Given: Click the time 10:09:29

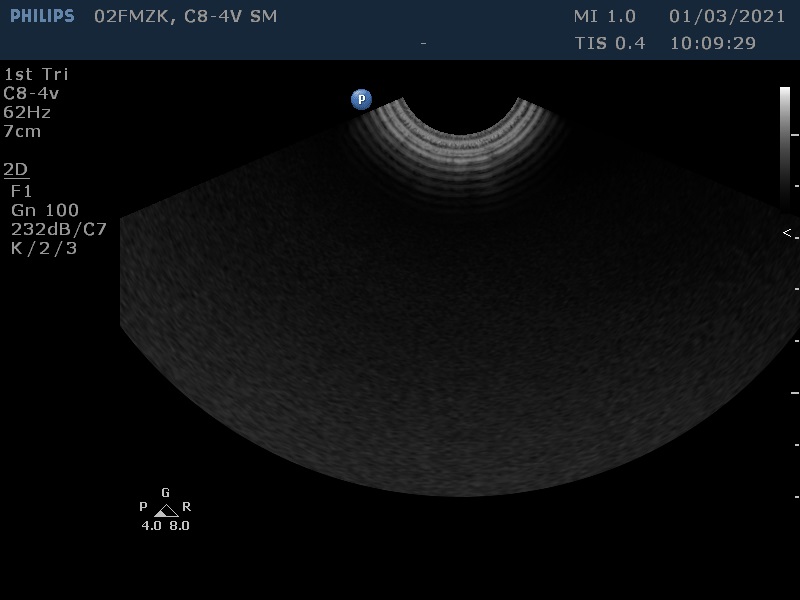Looking at the screenshot, I should (712, 43).
